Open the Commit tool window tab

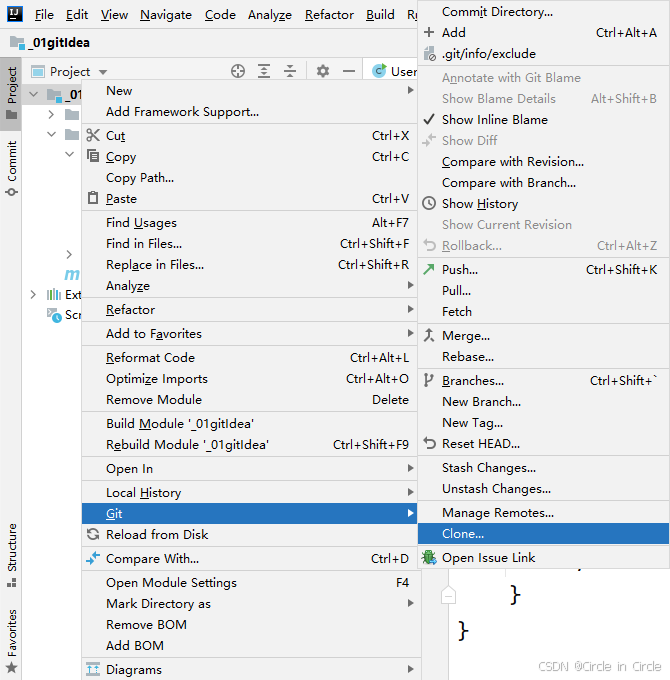(12, 167)
